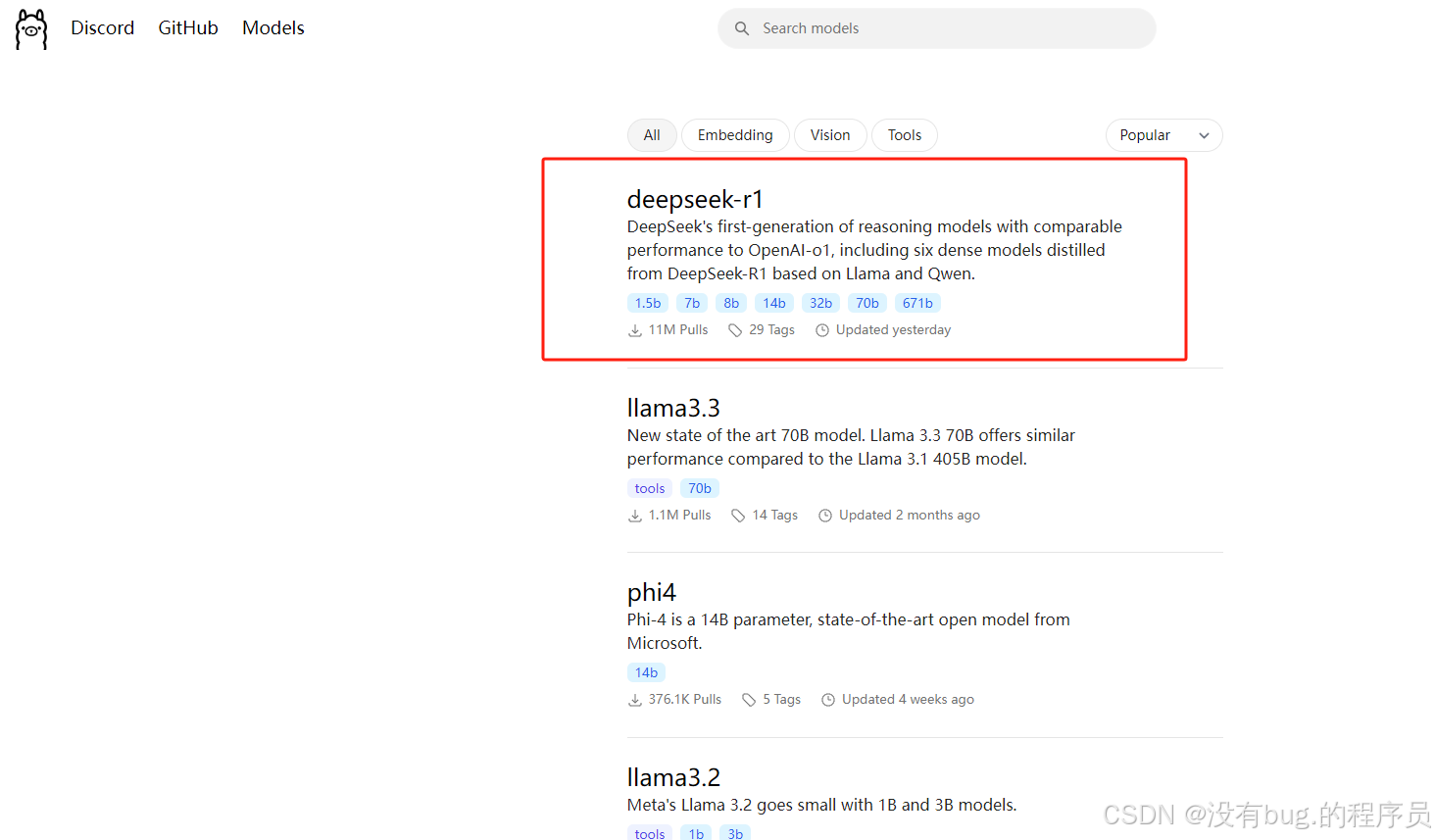Click clock icon beside Updated 4 weeks ago
Image resolution: width=1435 pixels, height=840 pixels.
click(x=828, y=700)
